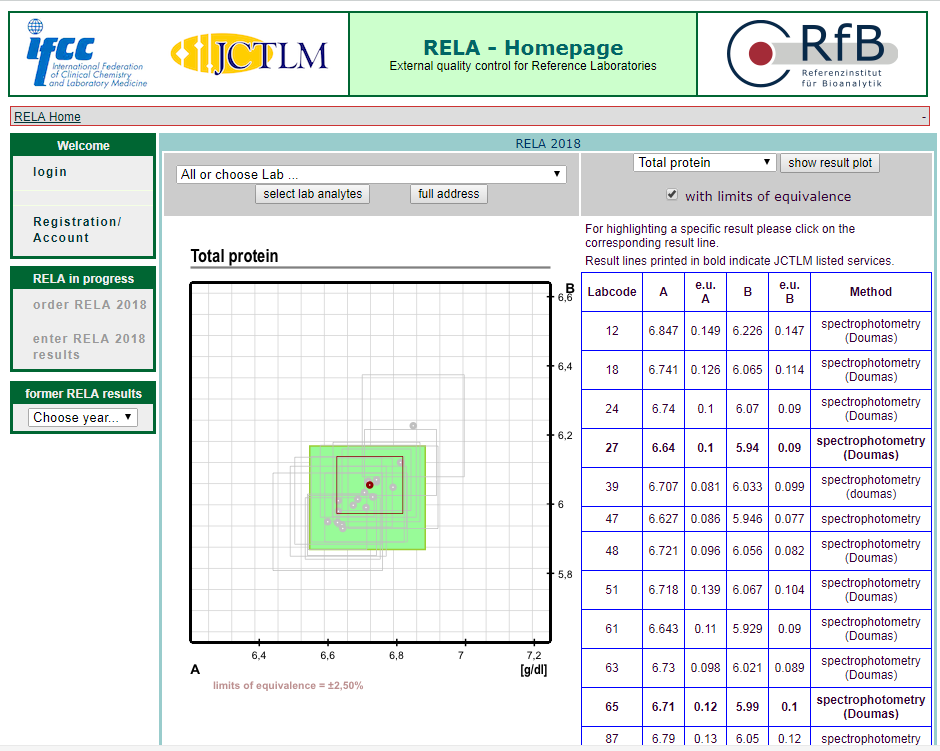The width and height of the screenshot is (940, 751).
Task: Click the JCTLM logo
Action: 249,54
